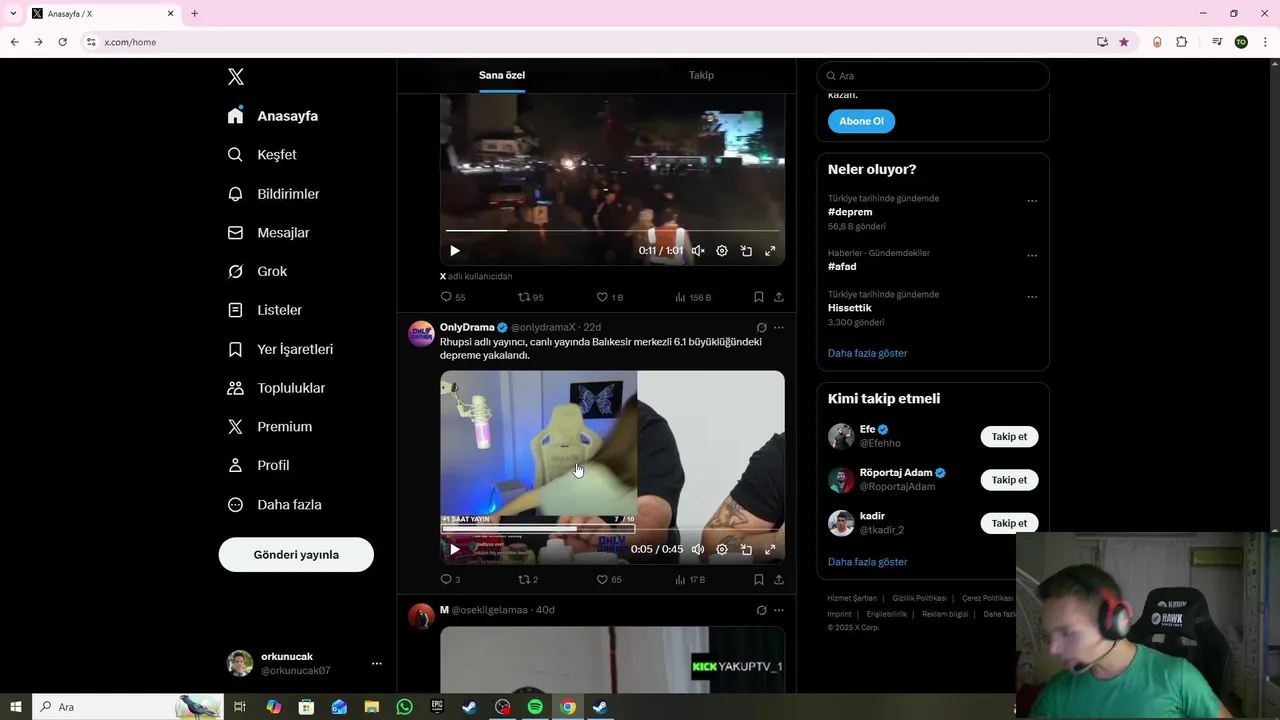
Task: Reply to OnlyDrama post with 3 replies
Action: 450,579
